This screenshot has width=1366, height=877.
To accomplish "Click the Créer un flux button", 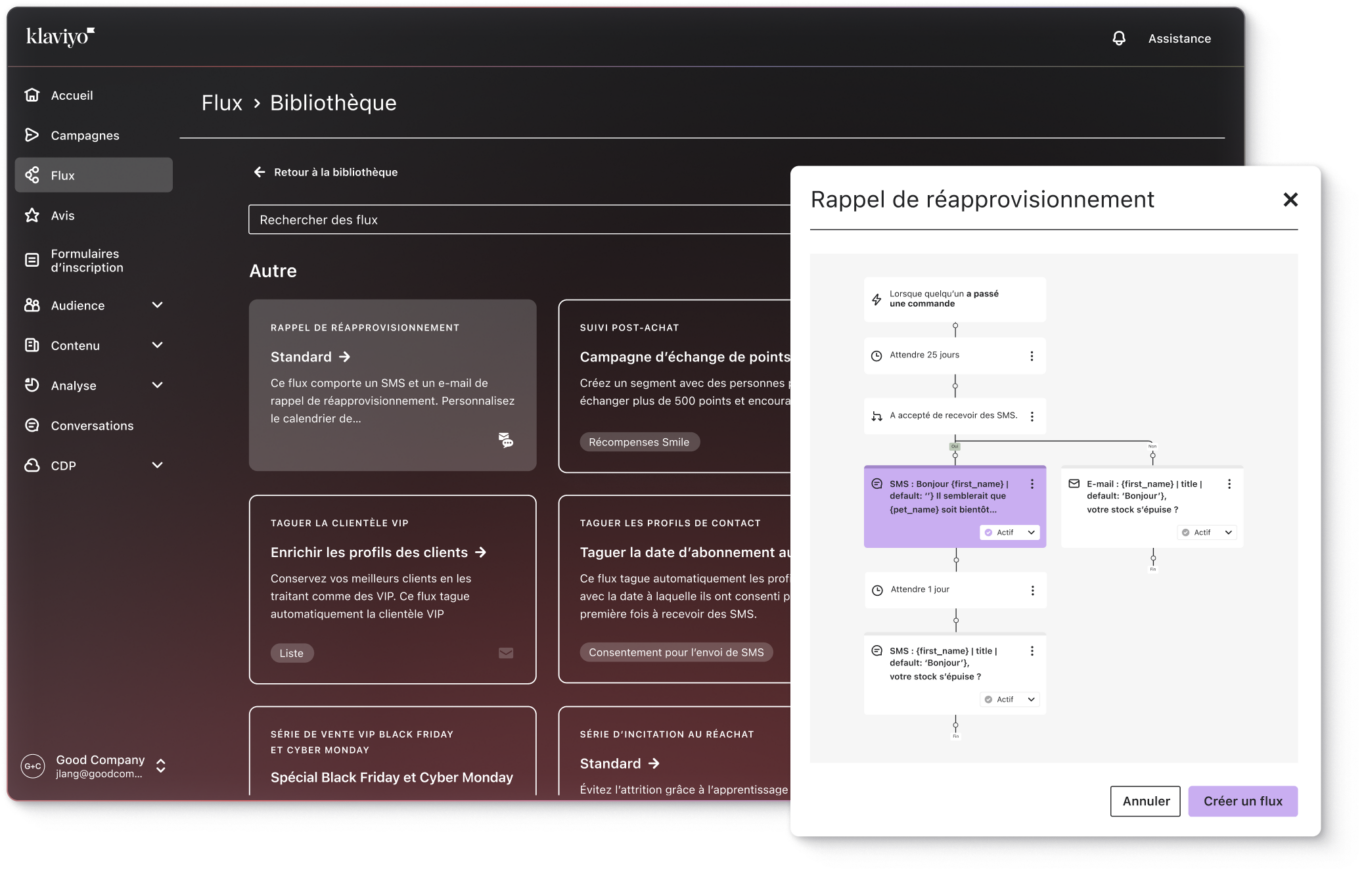I will coord(1242,801).
